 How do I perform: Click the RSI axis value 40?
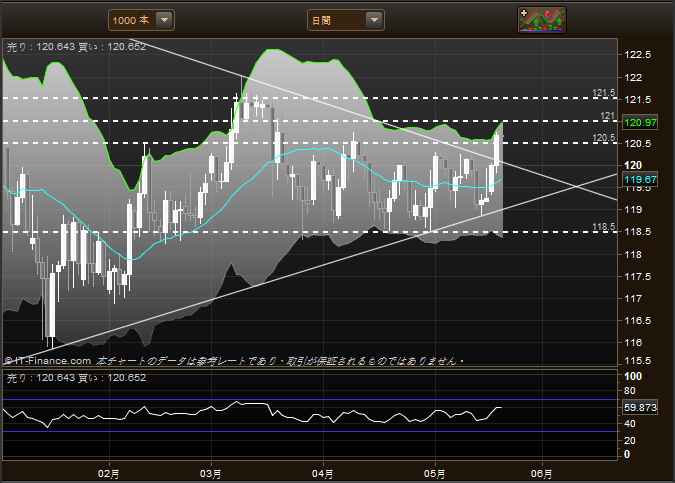pos(630,424)
